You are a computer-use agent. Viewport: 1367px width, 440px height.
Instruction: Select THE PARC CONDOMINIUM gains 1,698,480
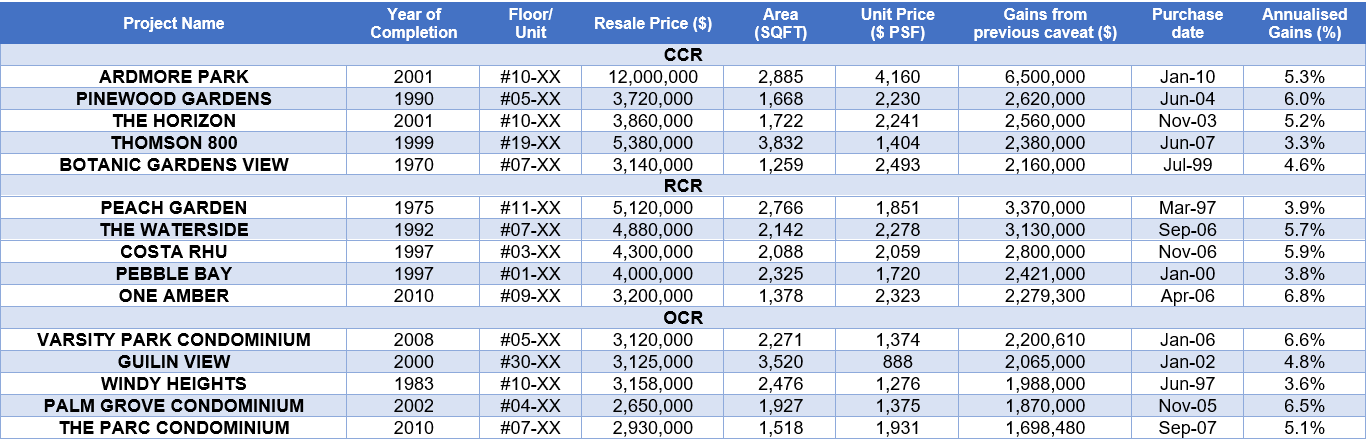coord(1045,428)
